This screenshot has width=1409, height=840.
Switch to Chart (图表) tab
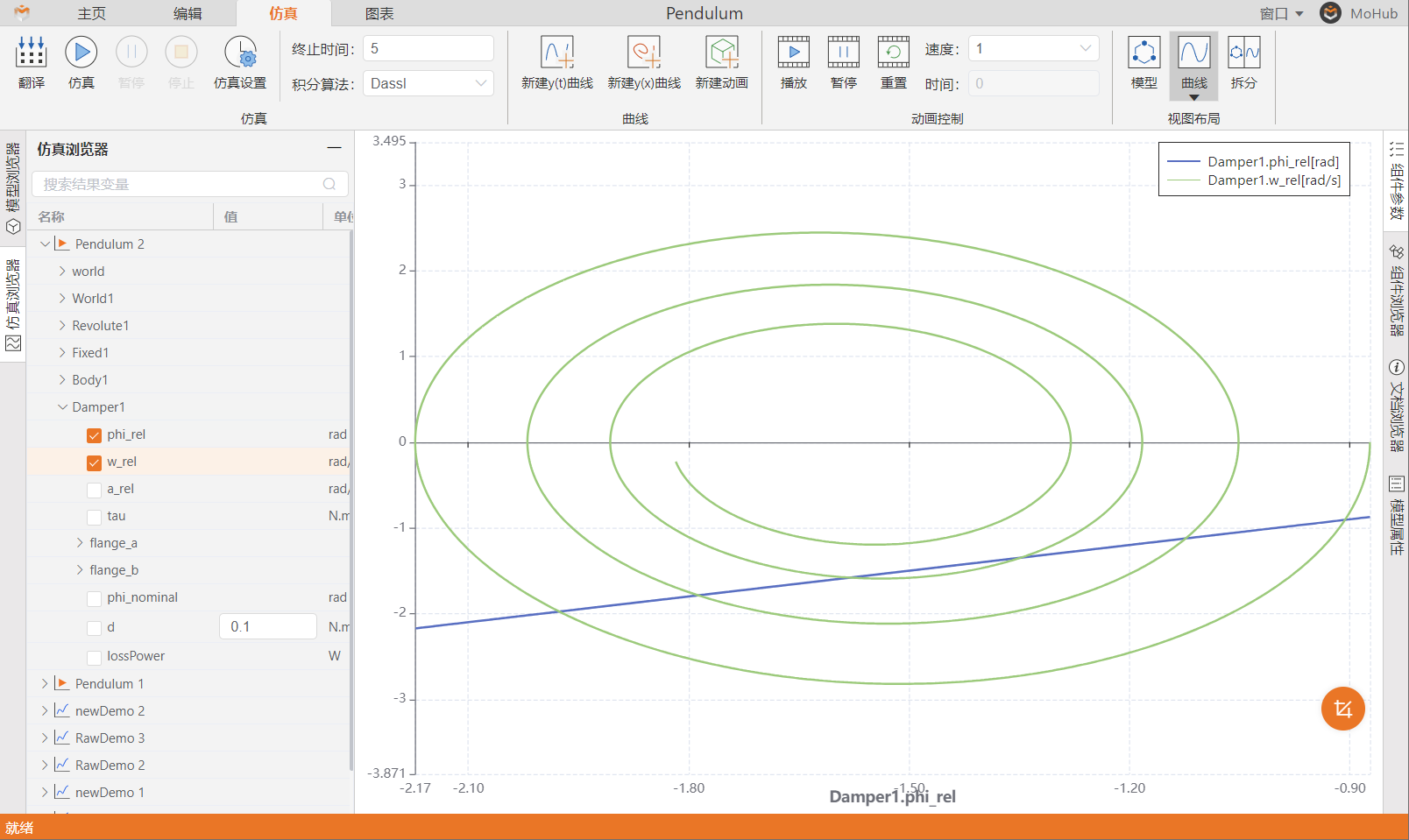point(379,13)
